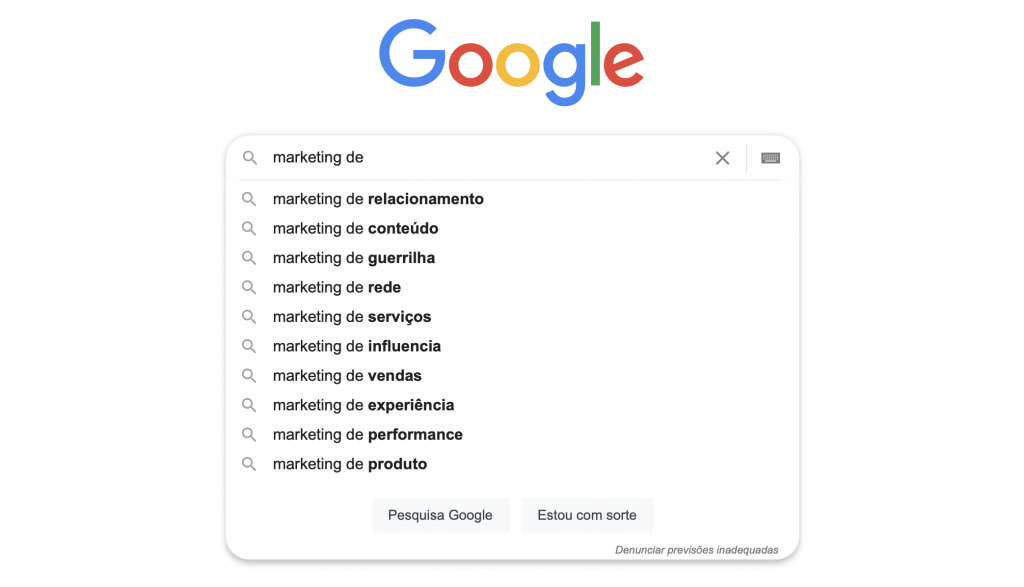Viewport: 1024px width, 587px height.
Task: Click magnifier icon beside vendas suggestion
Action: 250,376
